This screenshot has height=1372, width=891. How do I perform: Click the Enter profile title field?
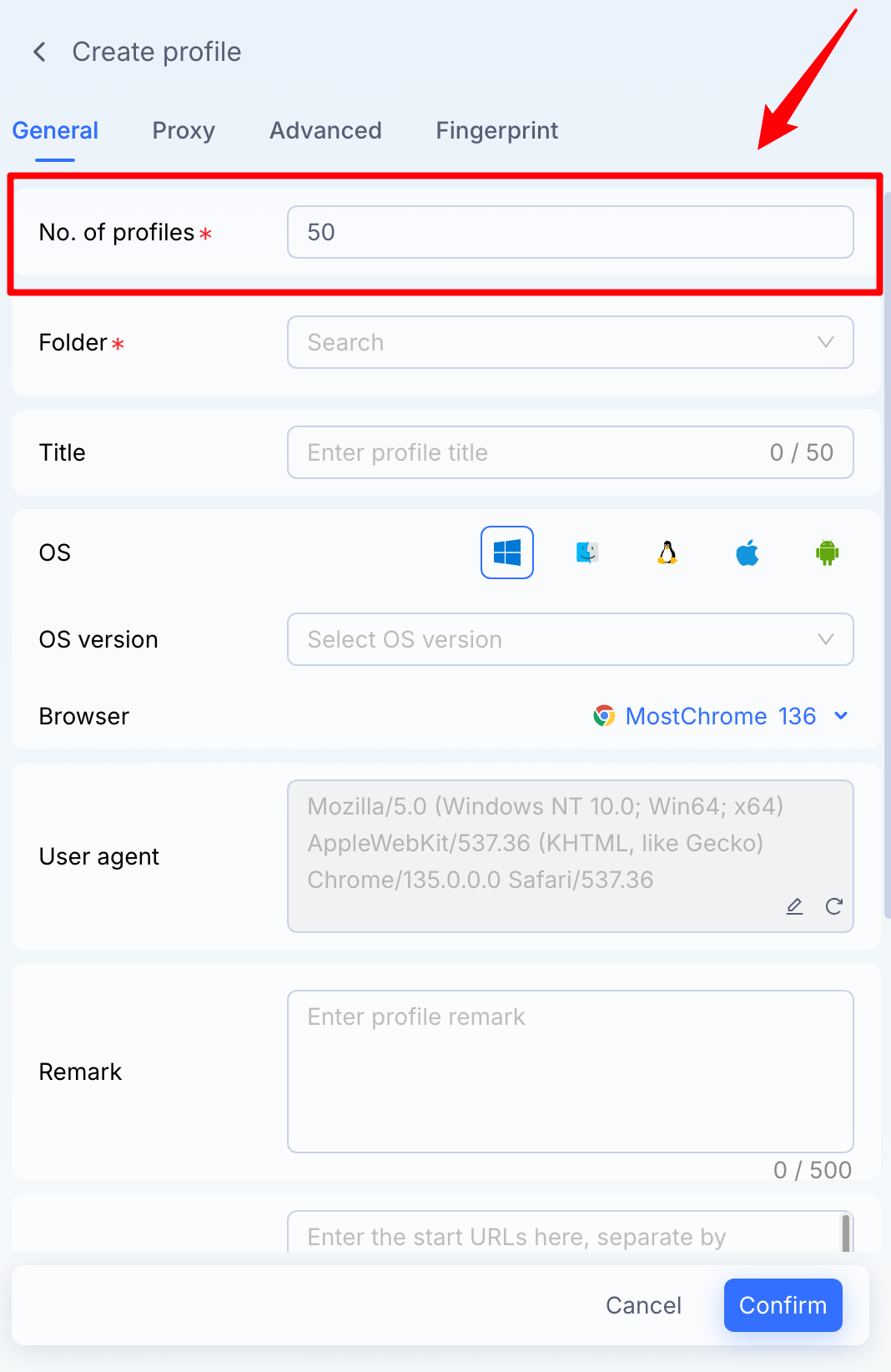571,452
